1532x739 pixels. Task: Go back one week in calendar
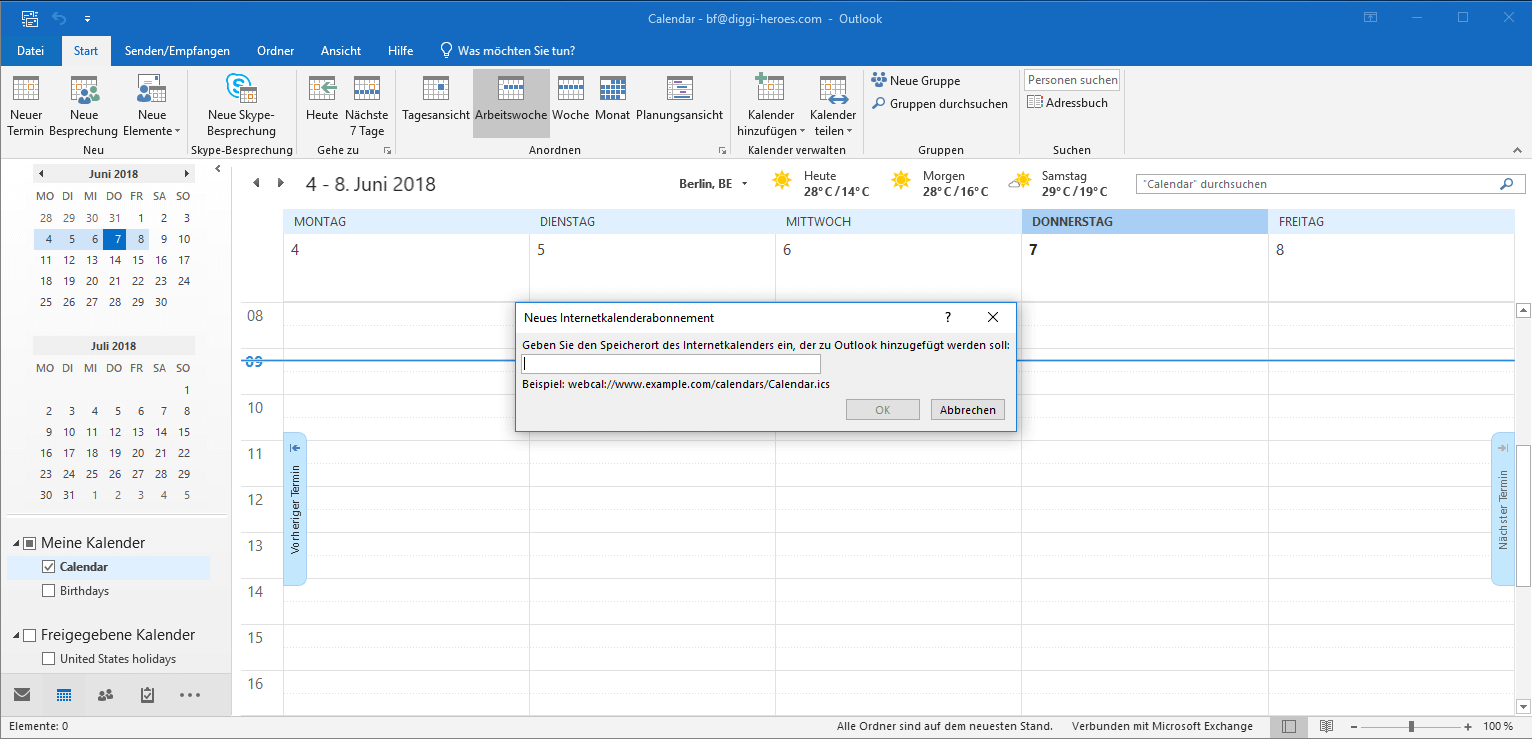pyautogui.click(x=256, y=184)
